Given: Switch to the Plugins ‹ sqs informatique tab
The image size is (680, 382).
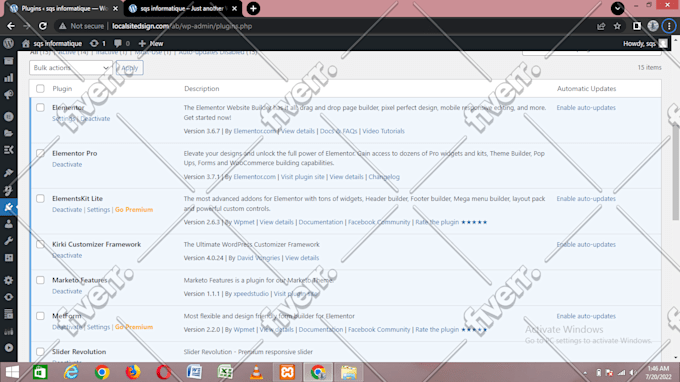Looking at the screenshot, I should [63, 8].
